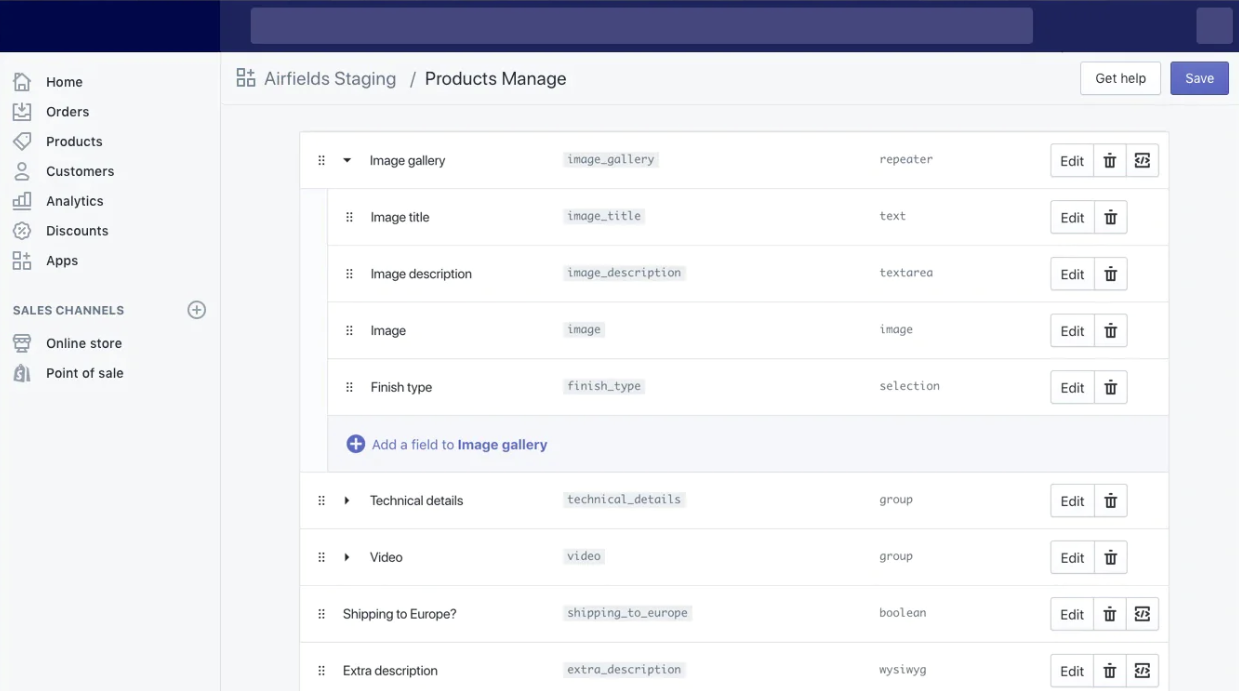Click the top search bar
The height and width of the screenshot is (691, 1239).
tap(641, 26)
